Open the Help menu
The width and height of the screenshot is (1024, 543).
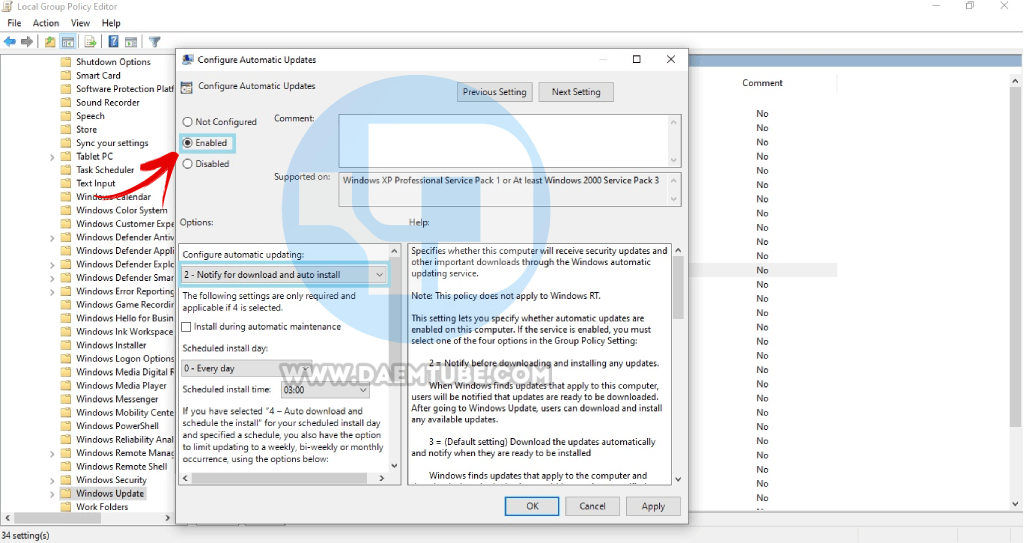coord(111,23)
